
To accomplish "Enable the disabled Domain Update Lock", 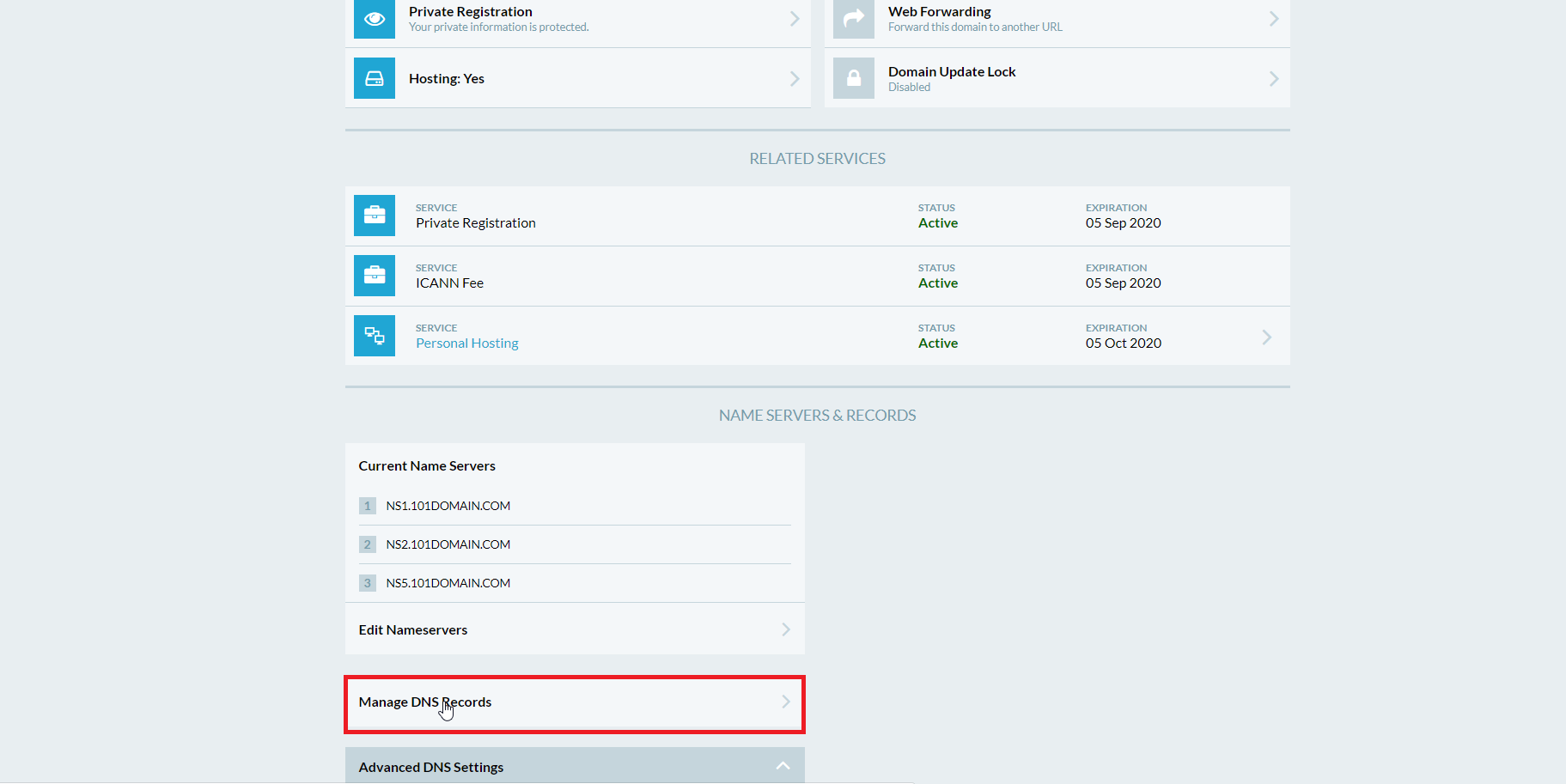I will (x=1057, y=78).
